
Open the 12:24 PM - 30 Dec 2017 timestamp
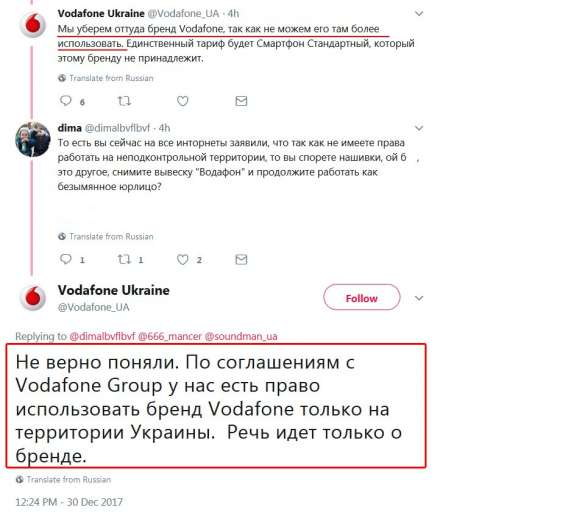pos(69,502)
